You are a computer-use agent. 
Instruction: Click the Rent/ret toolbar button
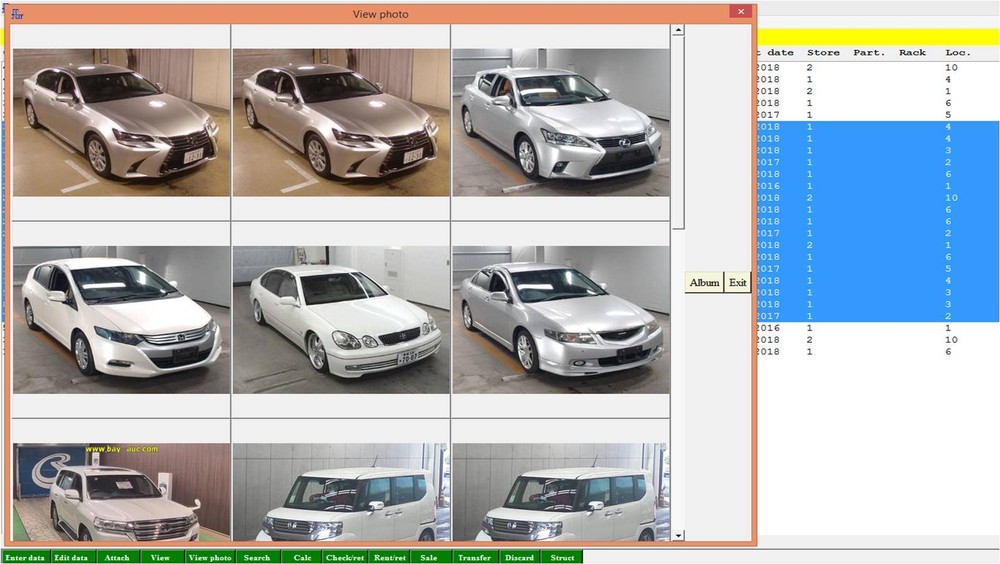tap(390, 557)
